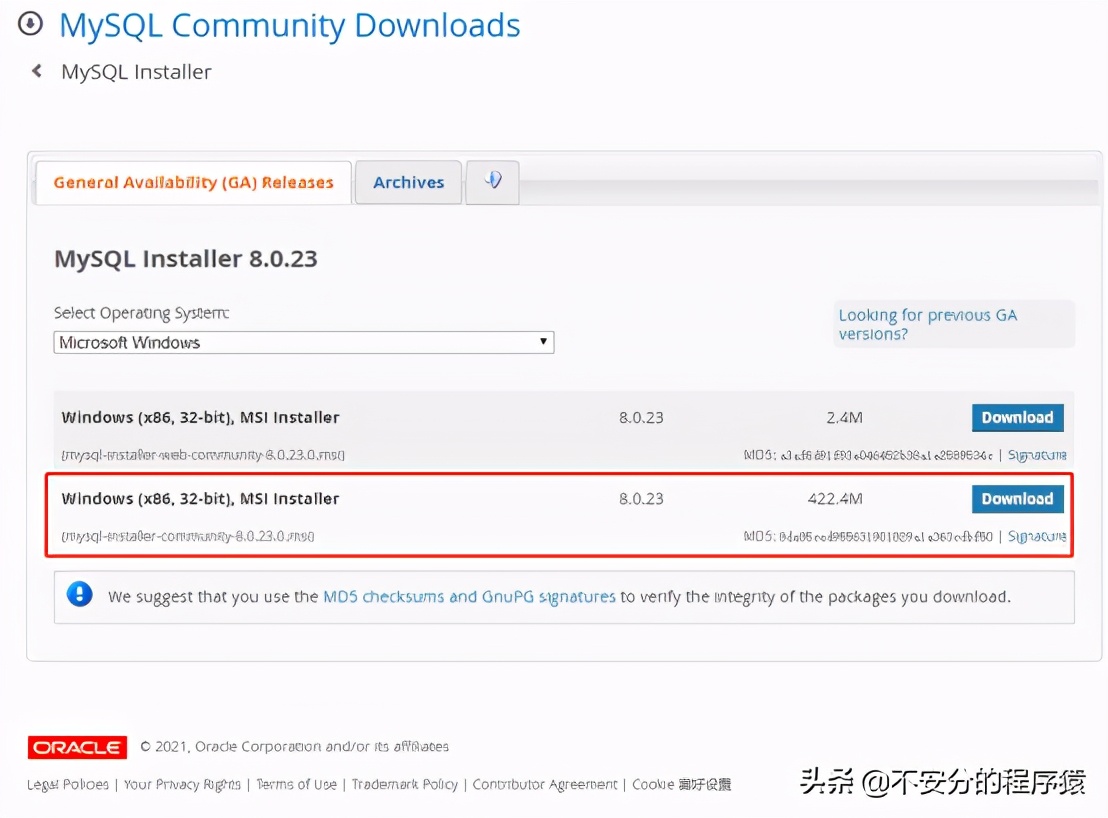Click the 422.4M file size text
Image resolution: width=1108 pixels, height=818 pixels.
tap(835, 499)
